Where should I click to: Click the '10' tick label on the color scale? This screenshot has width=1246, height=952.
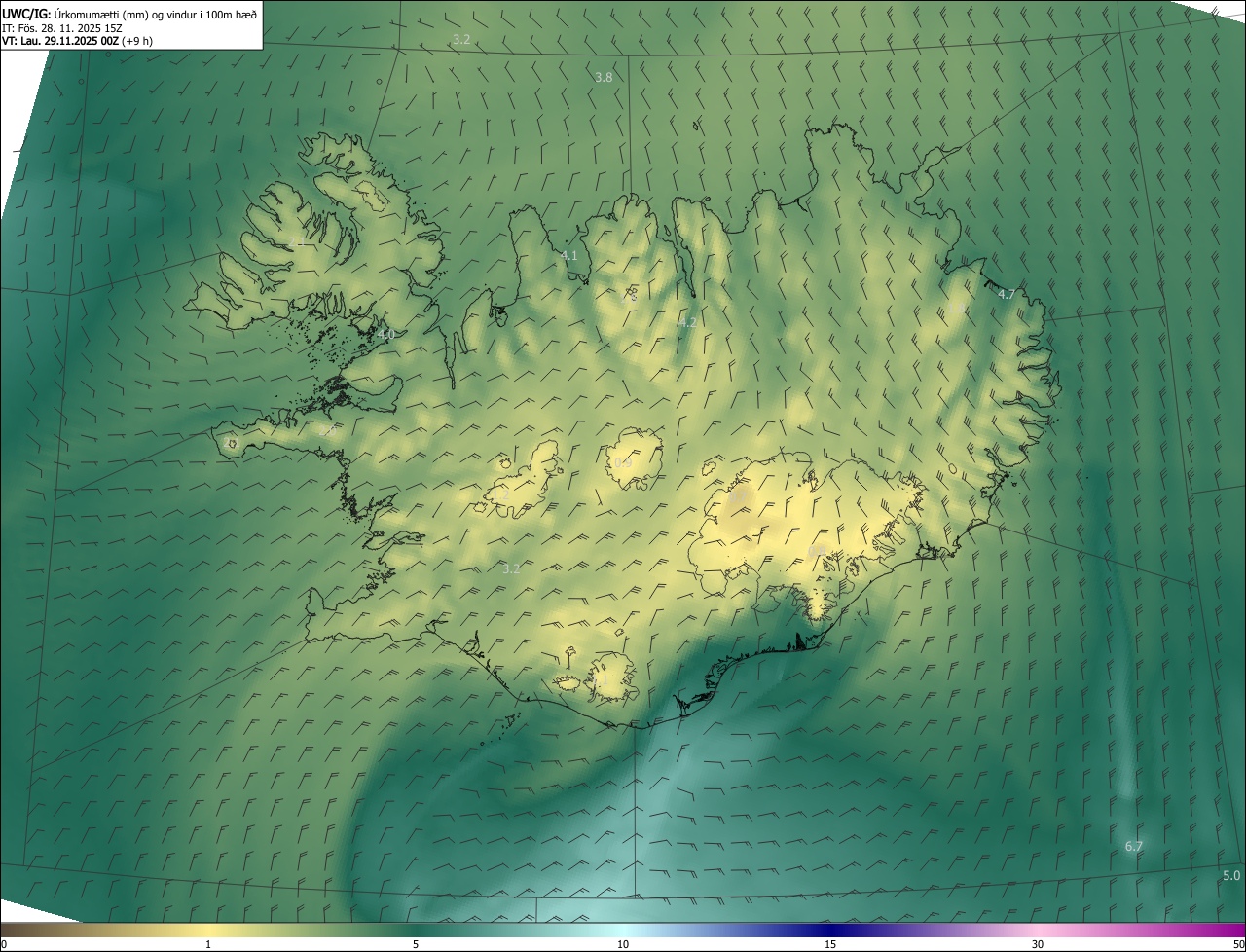pos(623,945)
